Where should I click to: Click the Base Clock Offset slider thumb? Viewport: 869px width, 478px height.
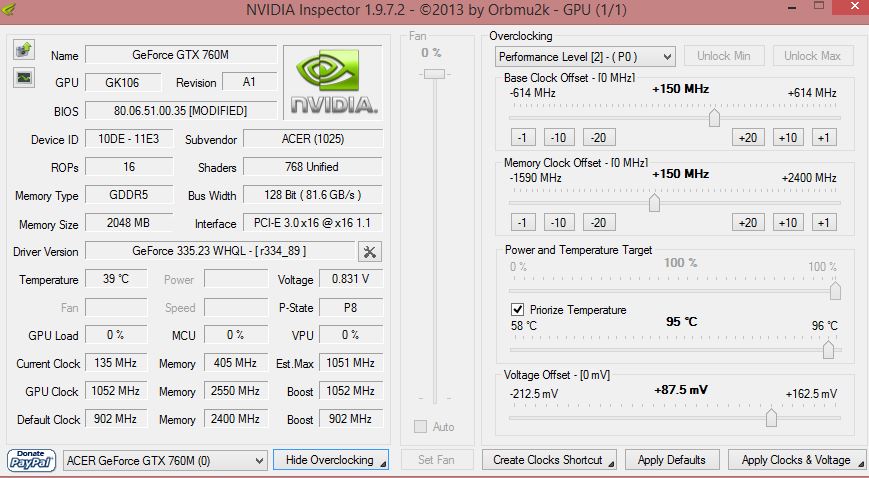714,118
